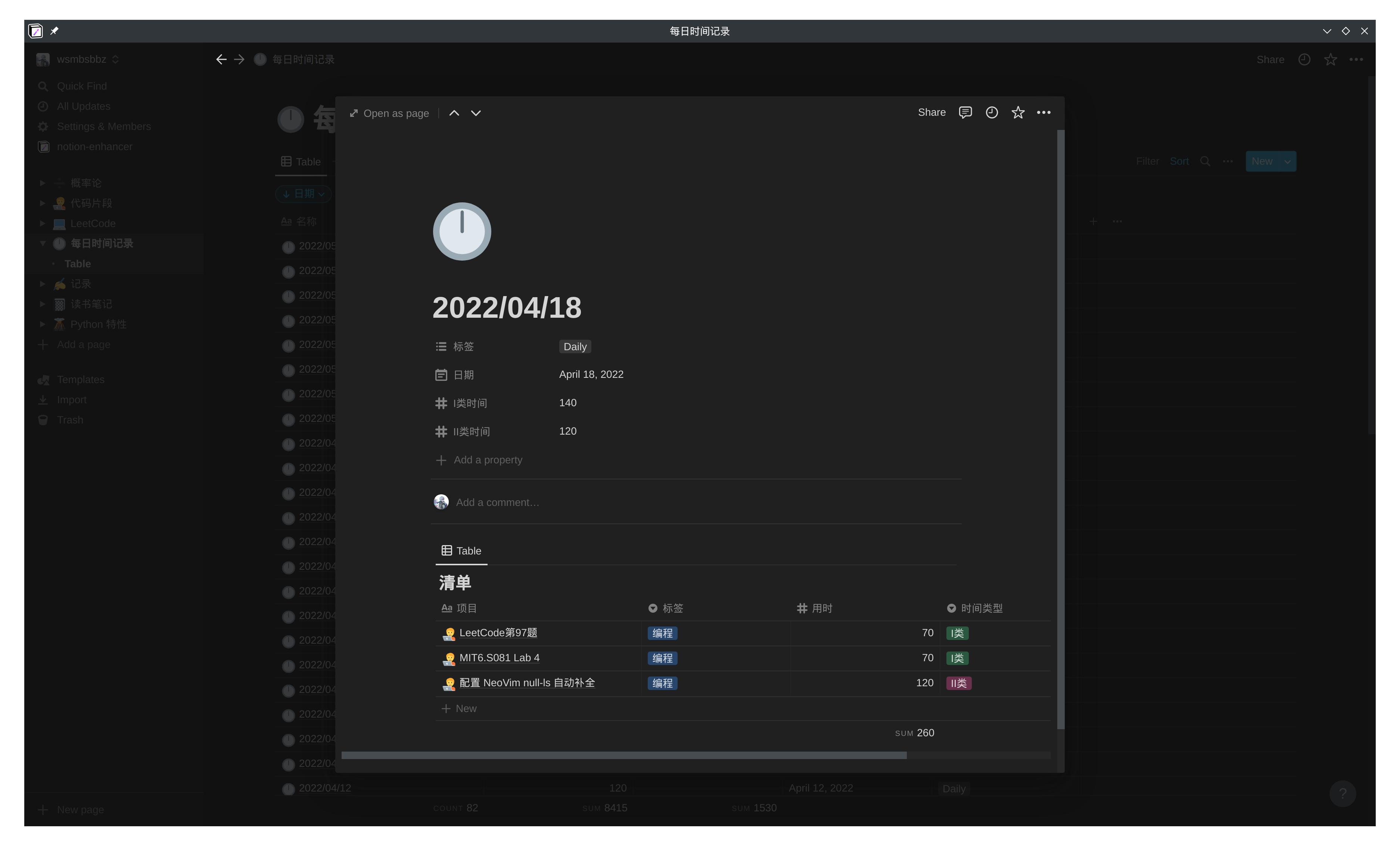Viewport: 1400px width, 855px height.
Task: Navigate back with the left arrow
Action: [221, 60]
